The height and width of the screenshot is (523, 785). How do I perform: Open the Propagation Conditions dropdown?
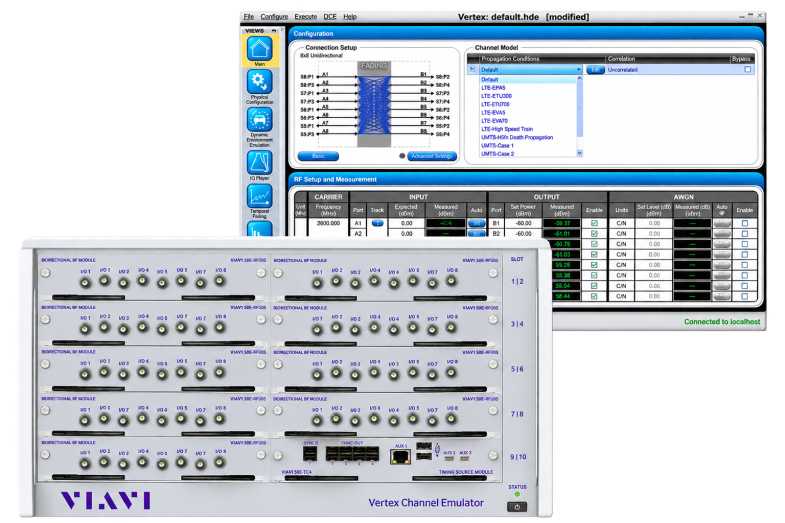pyautogui.click(x=531, y=70)
